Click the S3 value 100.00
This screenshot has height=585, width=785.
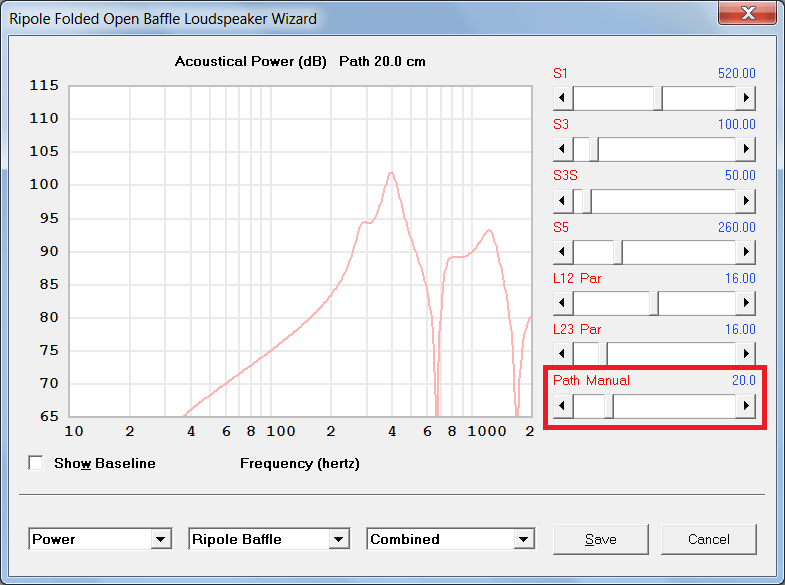point(736,124)
